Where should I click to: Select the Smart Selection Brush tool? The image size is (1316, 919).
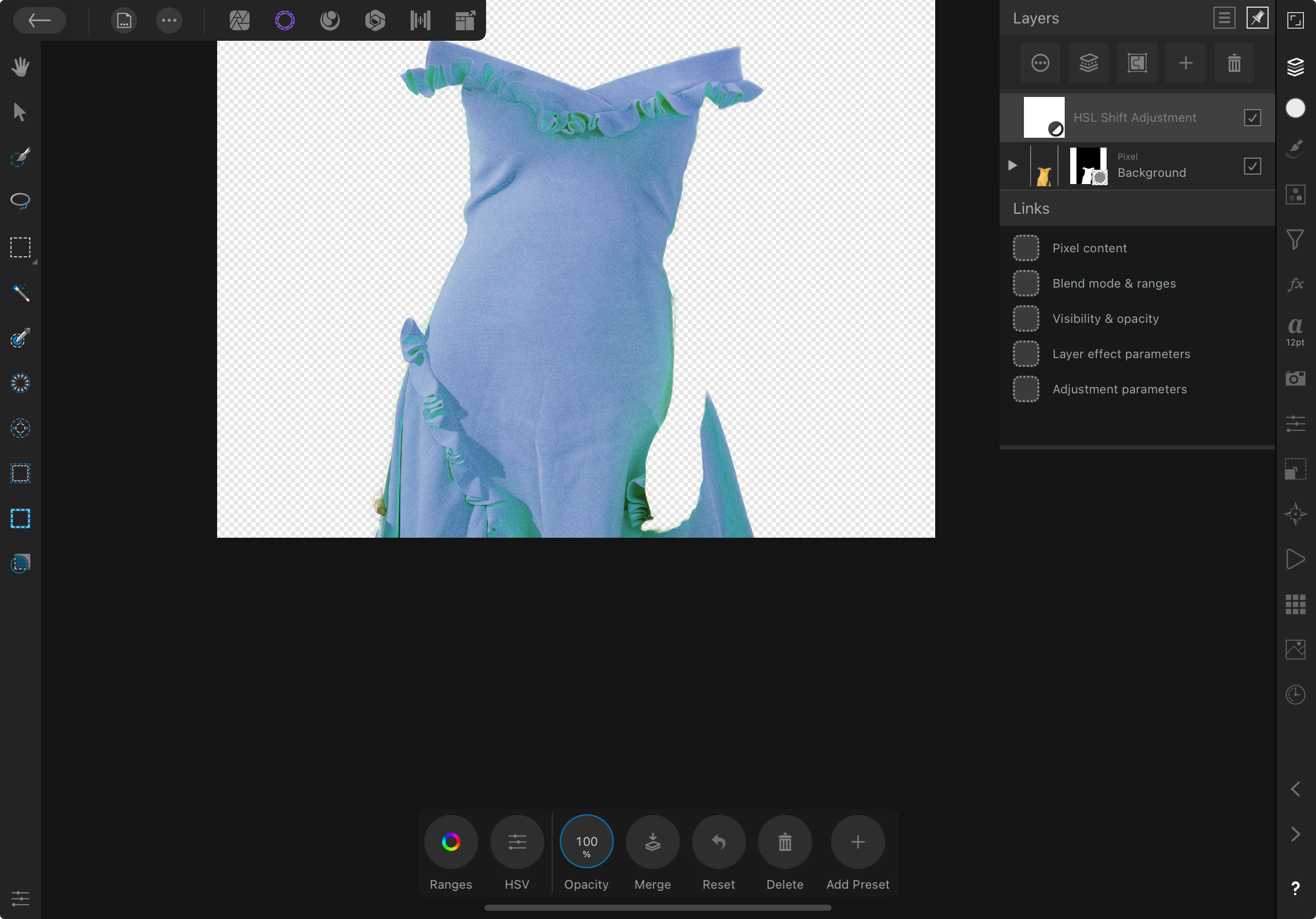click(20, 157)
